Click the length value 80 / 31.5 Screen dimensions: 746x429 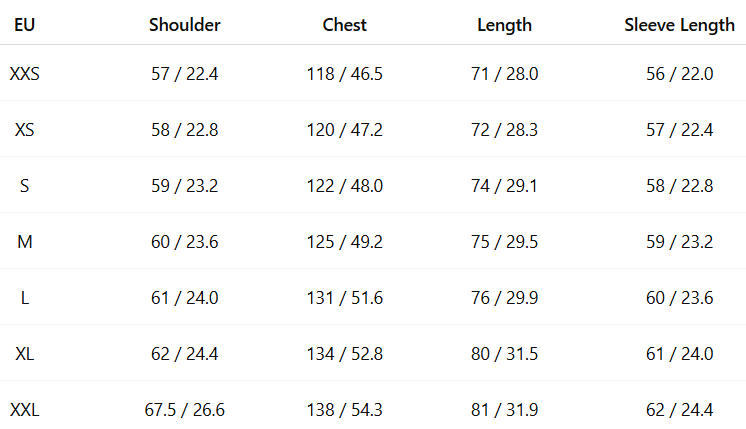(505, 353)
